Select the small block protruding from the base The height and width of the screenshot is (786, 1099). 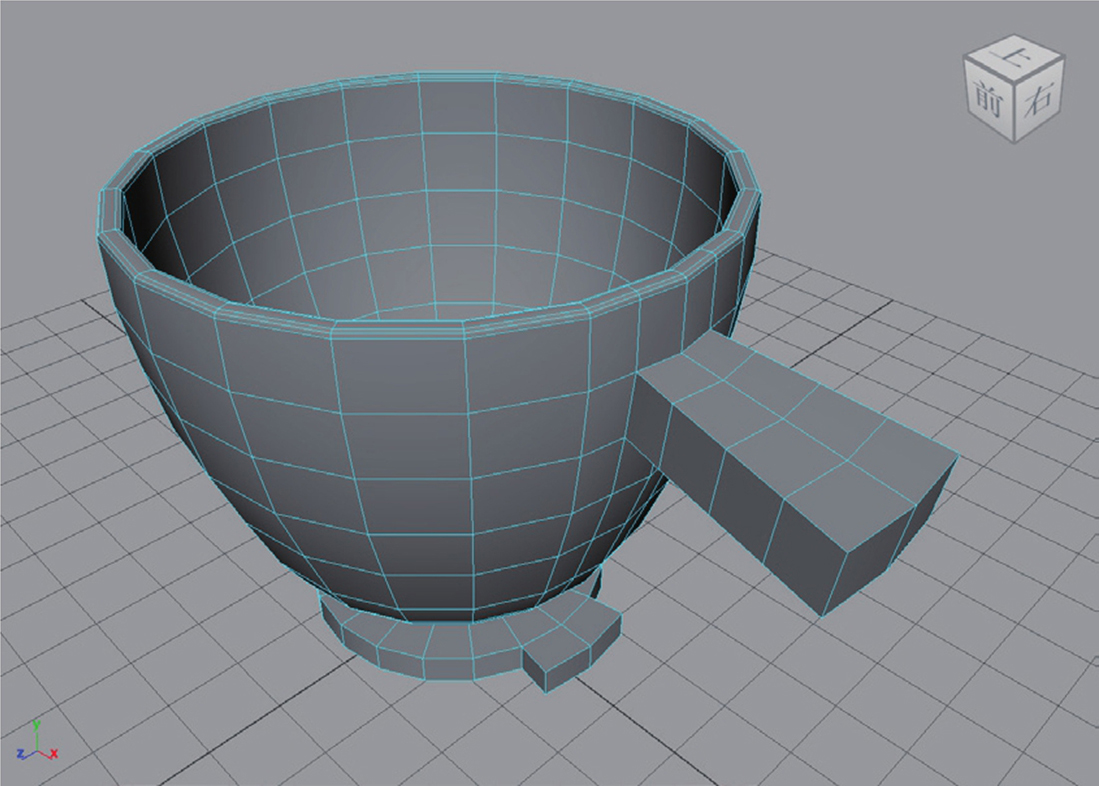point(548,665)
